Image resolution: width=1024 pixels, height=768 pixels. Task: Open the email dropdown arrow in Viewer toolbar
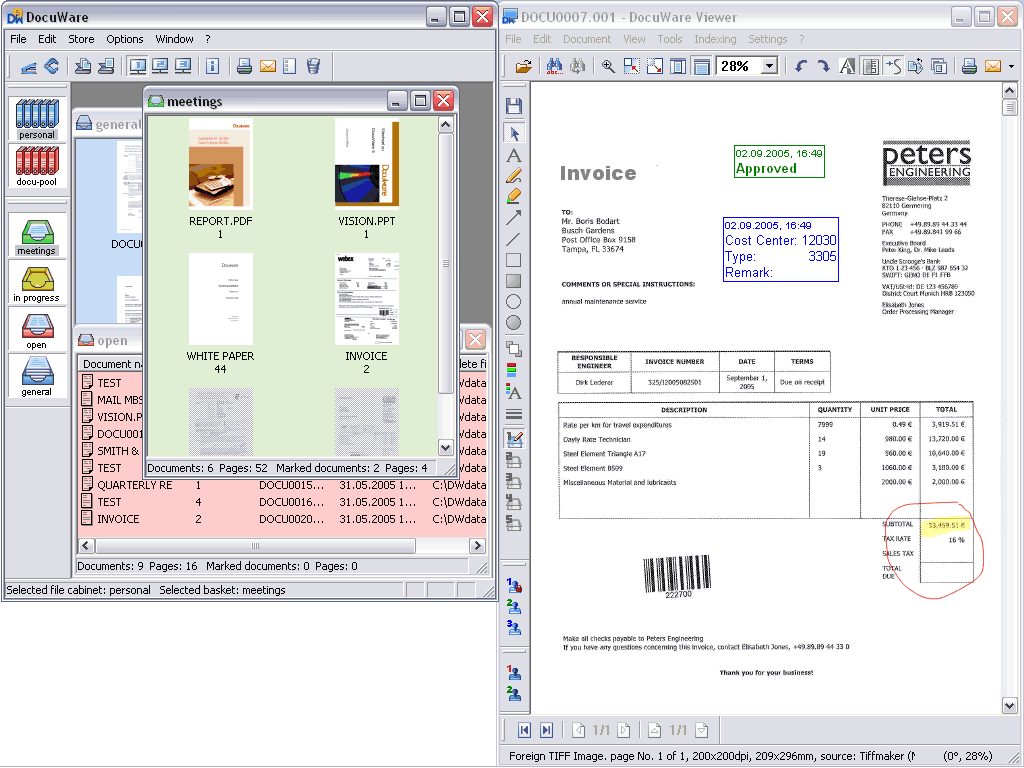click(x=1012, y=67)
